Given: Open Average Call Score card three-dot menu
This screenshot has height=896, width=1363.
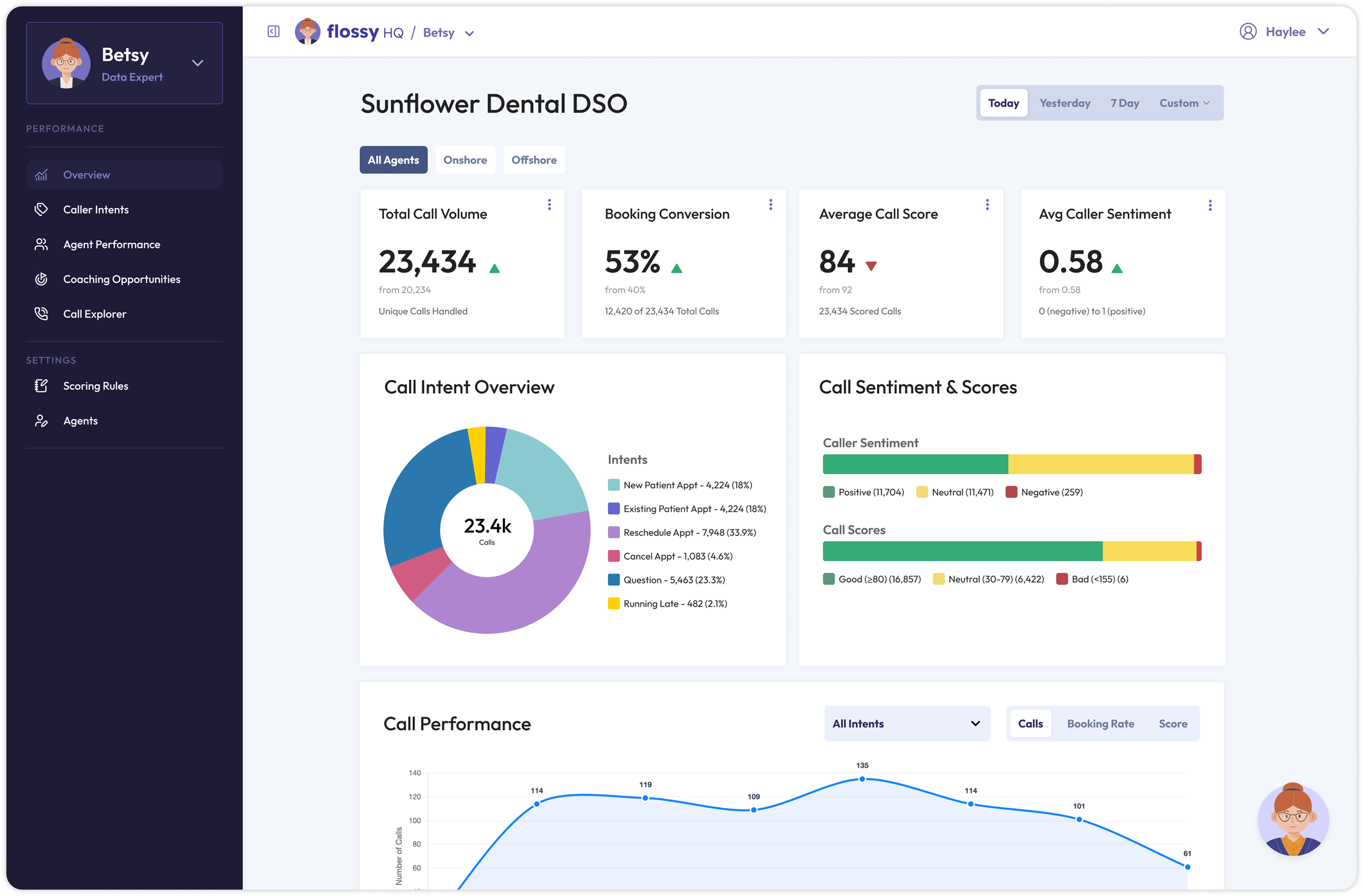Looking at the screenshot, I should 987,204.
